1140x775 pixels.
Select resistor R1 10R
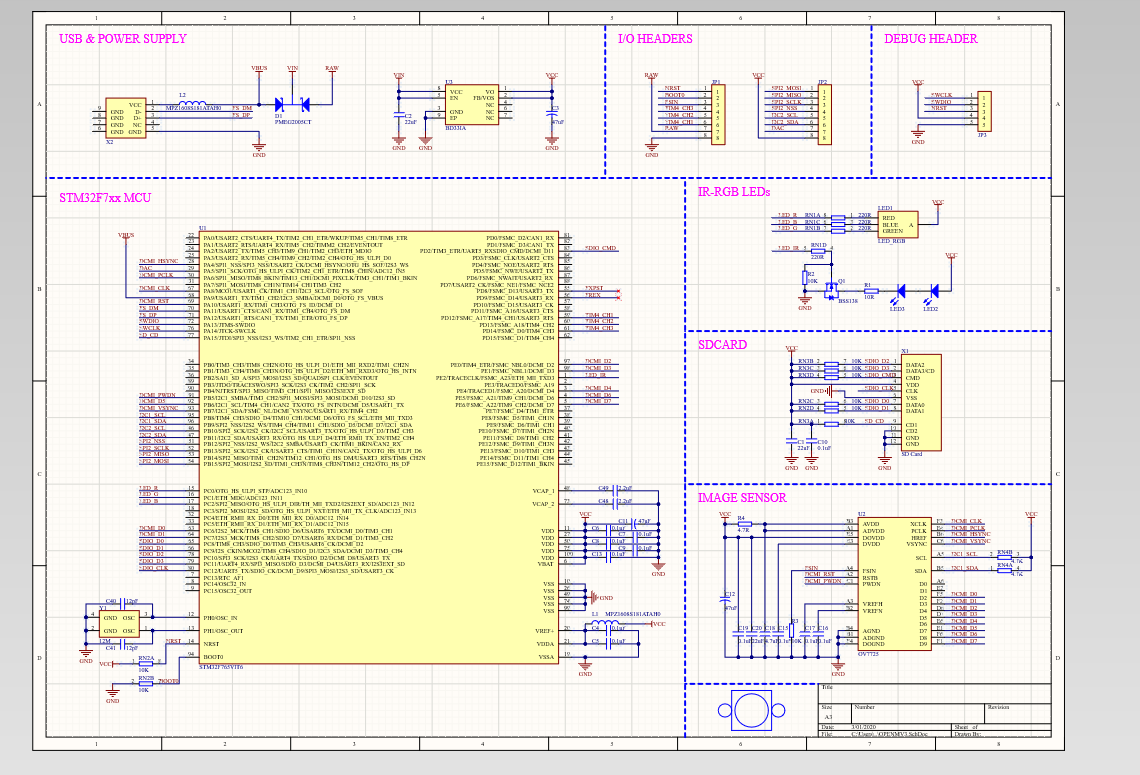pos(870,291)
